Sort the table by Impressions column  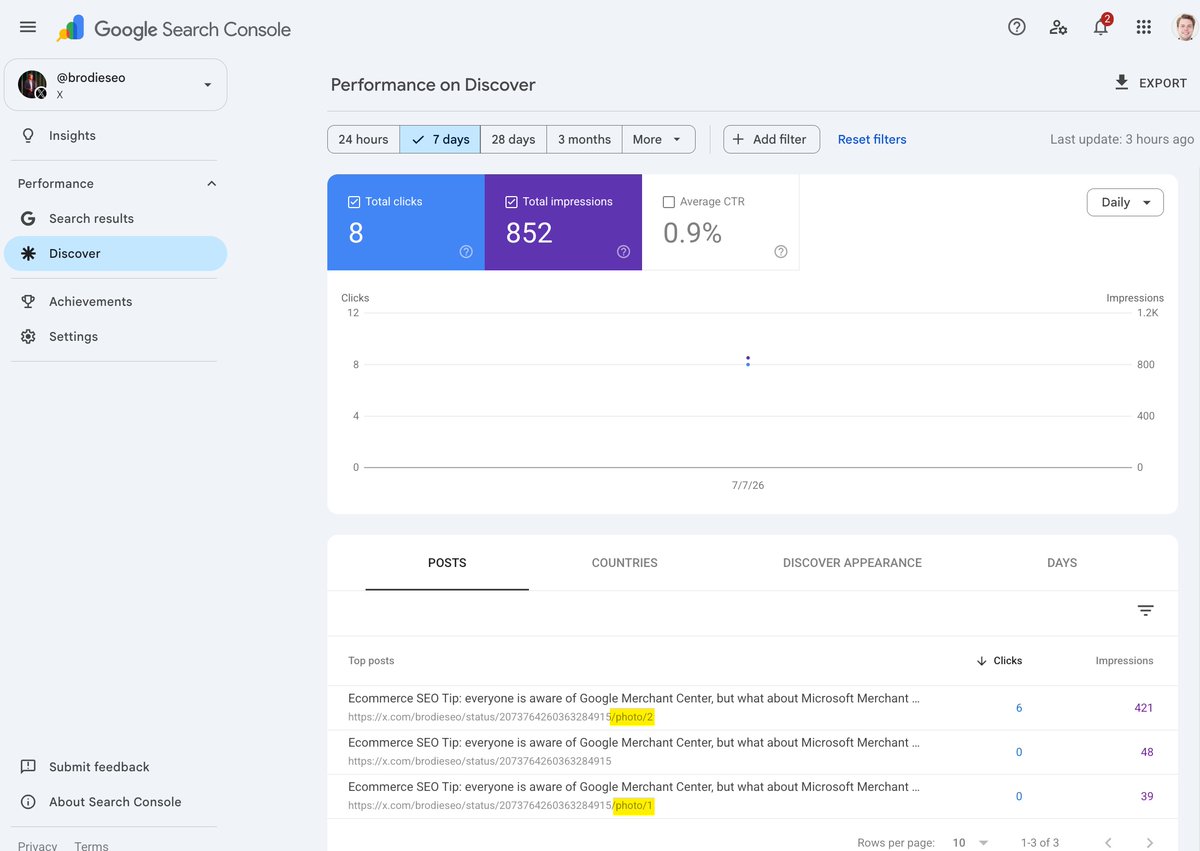1124,661
